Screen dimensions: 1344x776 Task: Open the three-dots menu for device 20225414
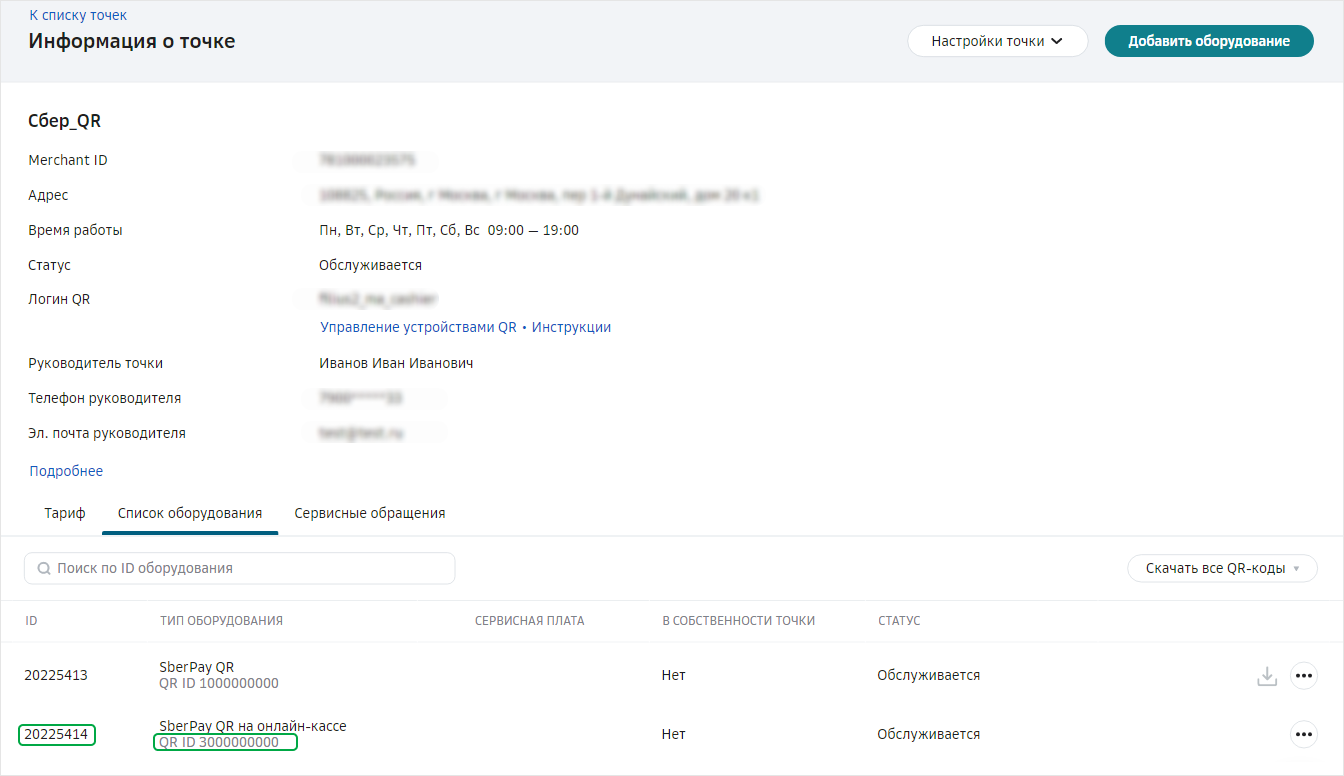pos(1303,735)
